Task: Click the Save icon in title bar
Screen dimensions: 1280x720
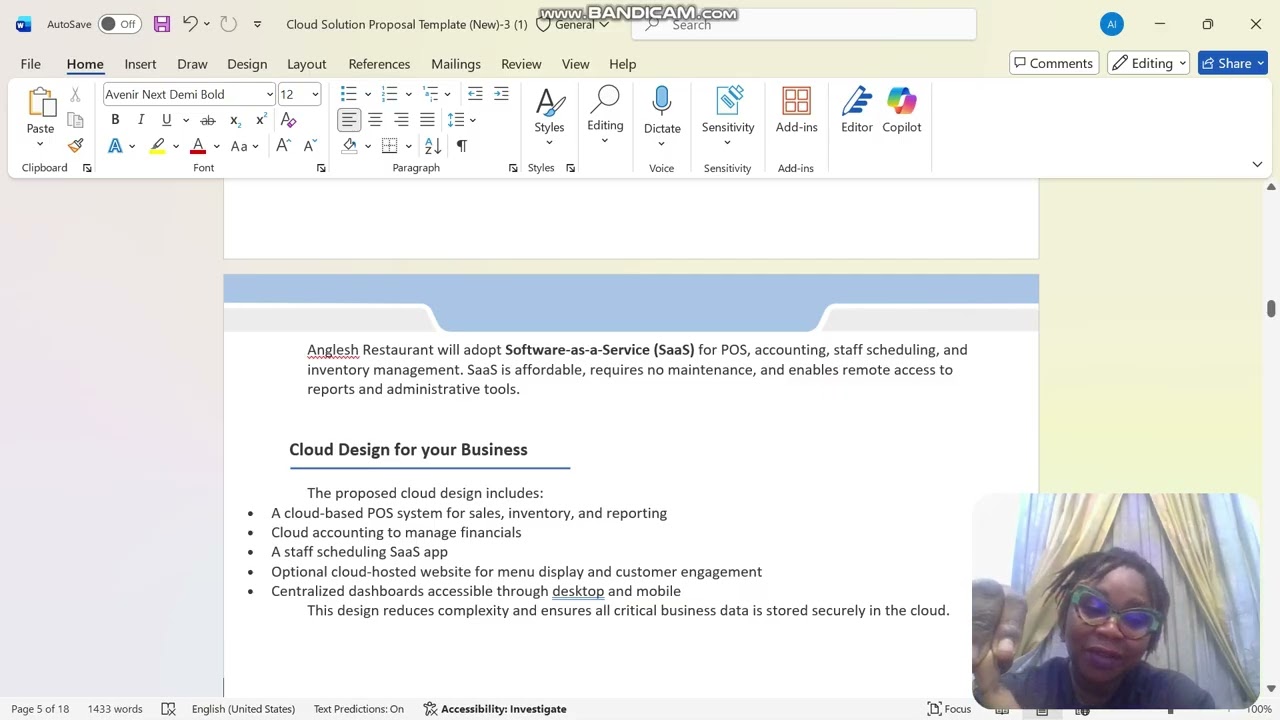Action: click(x=161, y=24)
